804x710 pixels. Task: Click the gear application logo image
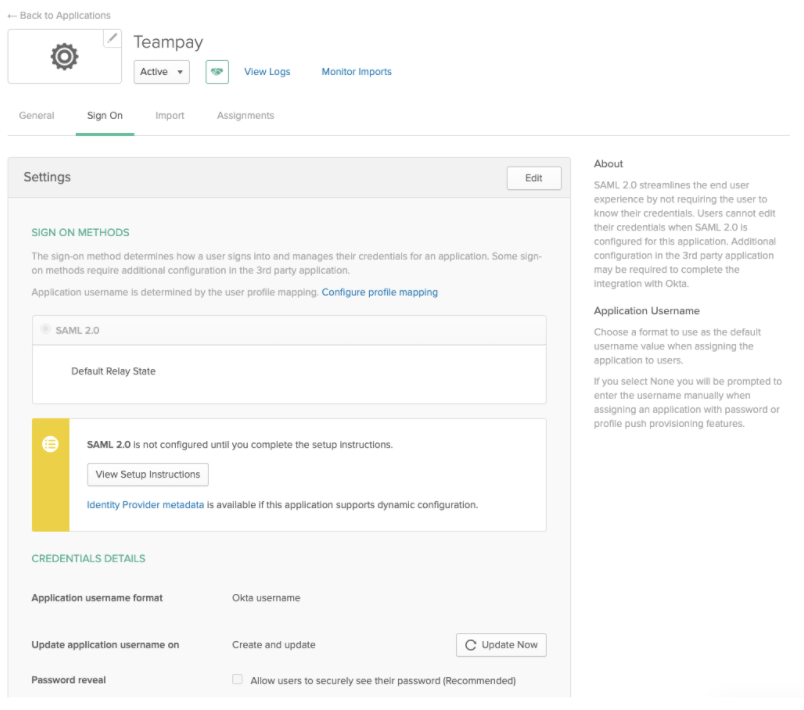65,56
